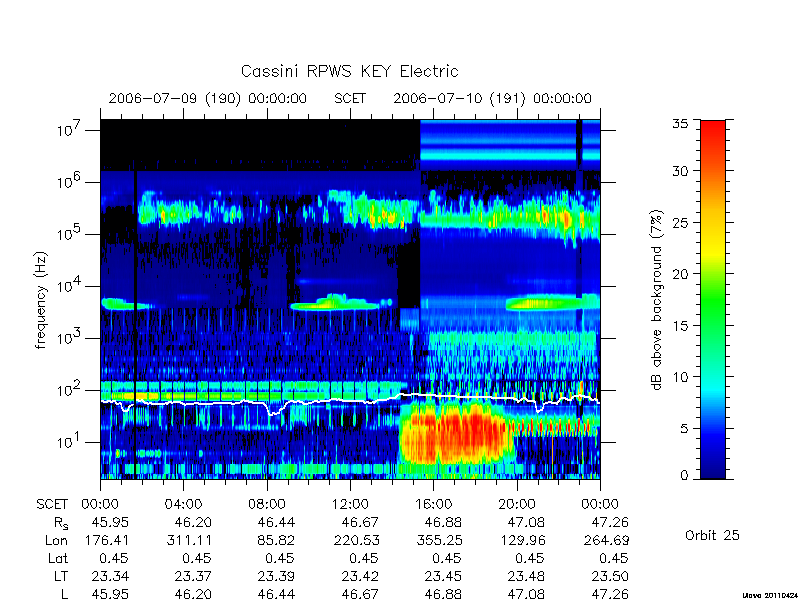Click the Lon value 311.11

click(189, 540)
